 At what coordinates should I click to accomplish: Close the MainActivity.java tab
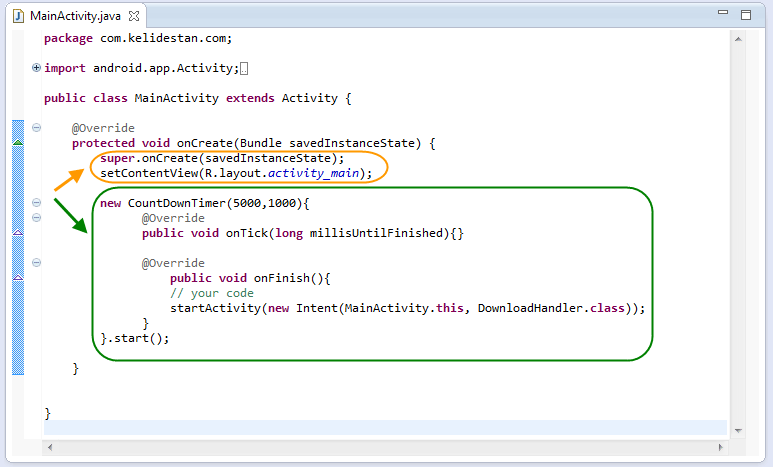tap(134, 16)
